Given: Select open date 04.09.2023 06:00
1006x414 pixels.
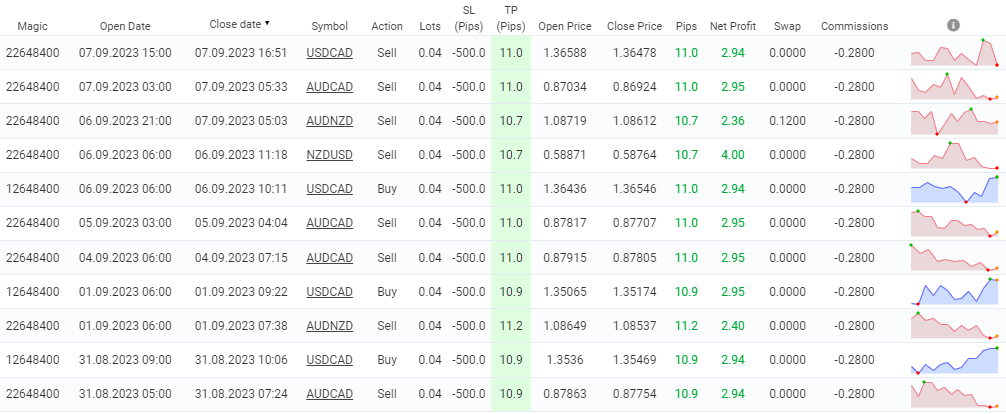Looking at the screenshot, I should [x=125, y=257].
